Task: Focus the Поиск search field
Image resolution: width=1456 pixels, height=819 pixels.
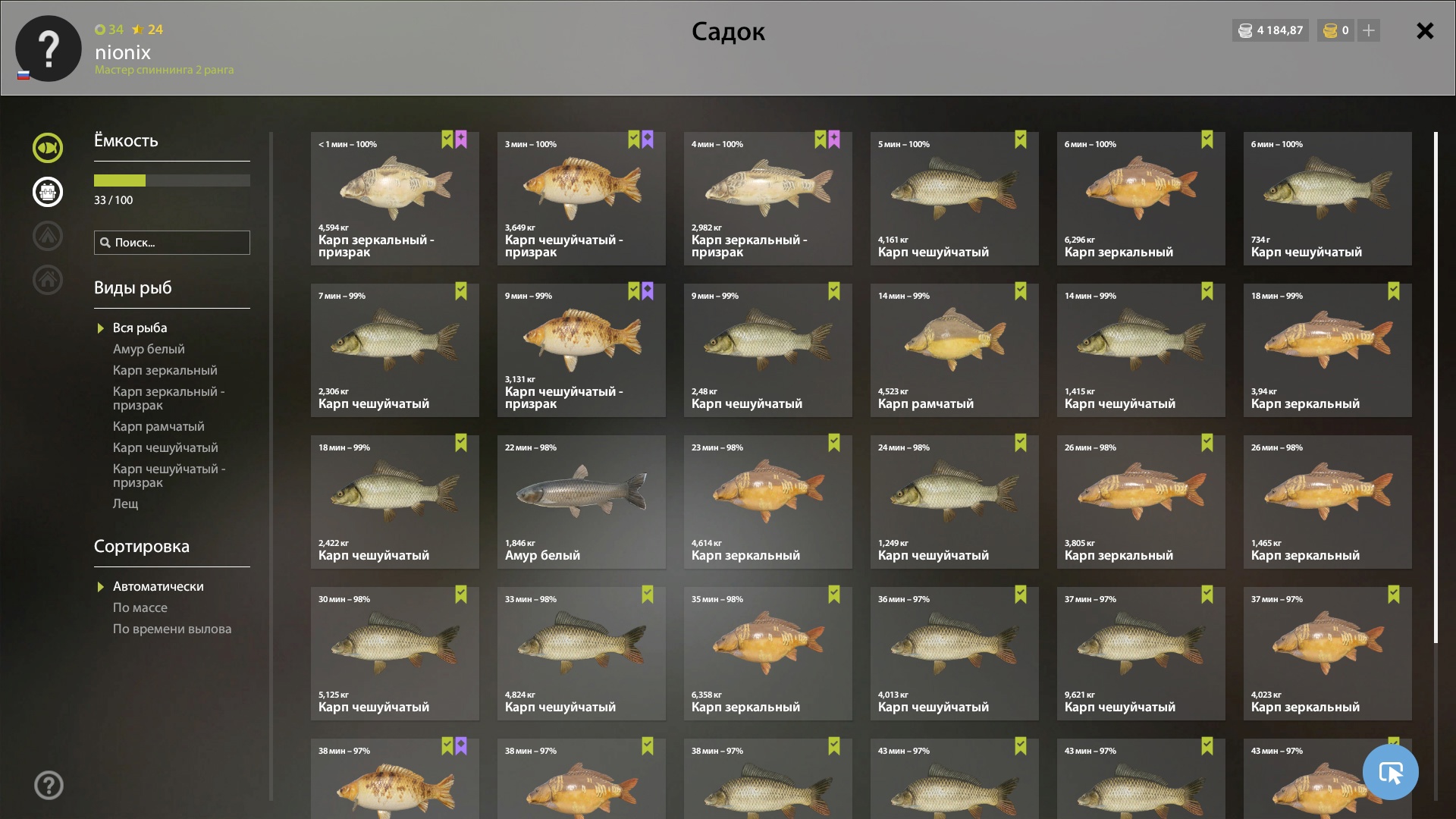Action: tap(172, 243)
